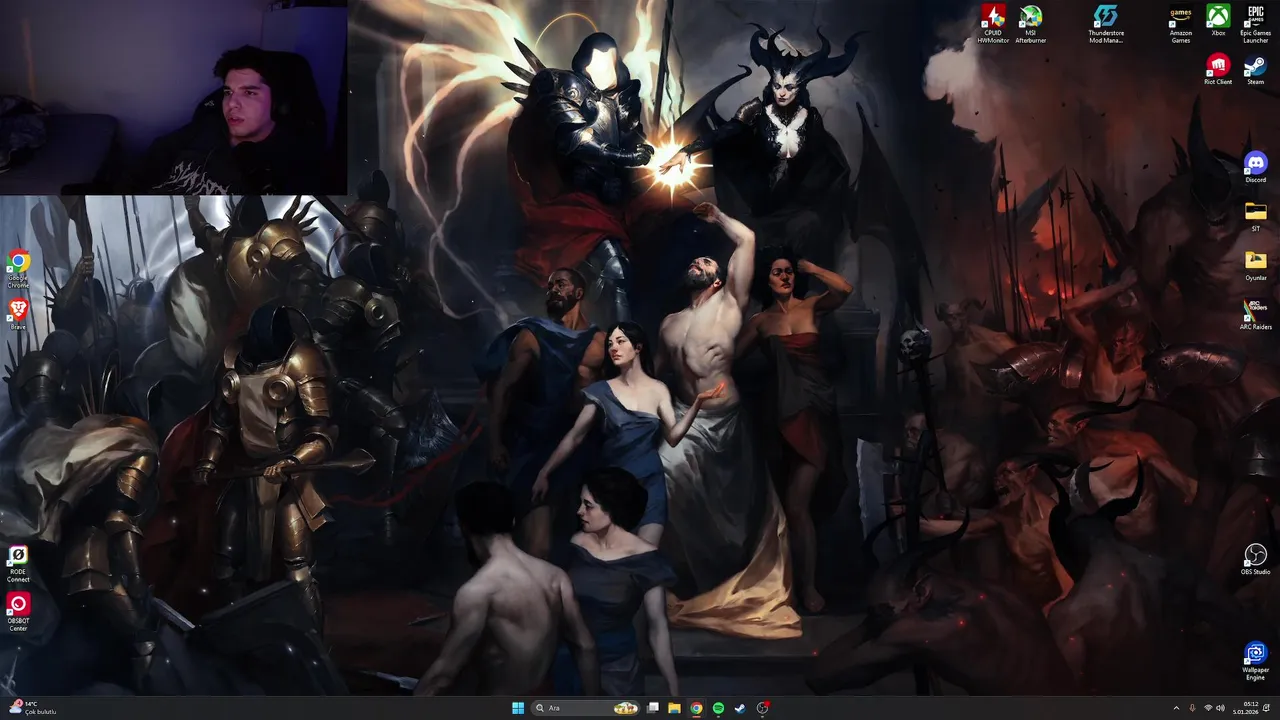Open Task View from the taskbar
This screenshot has width=1280, height=720.
(x=653, y=708)
